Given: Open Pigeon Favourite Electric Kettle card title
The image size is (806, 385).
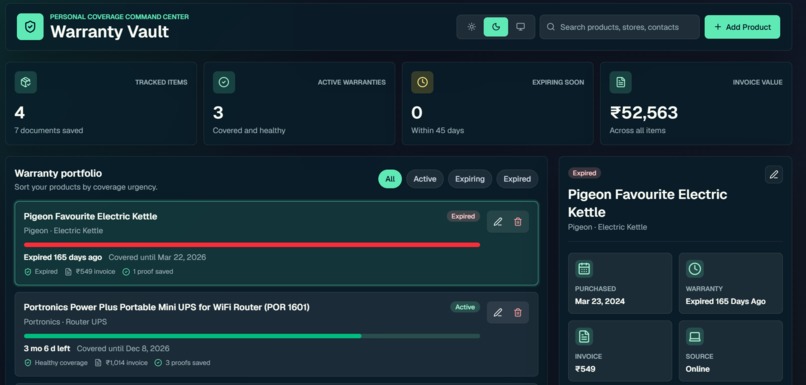Looking at the screenshot, I should (90, 216).
